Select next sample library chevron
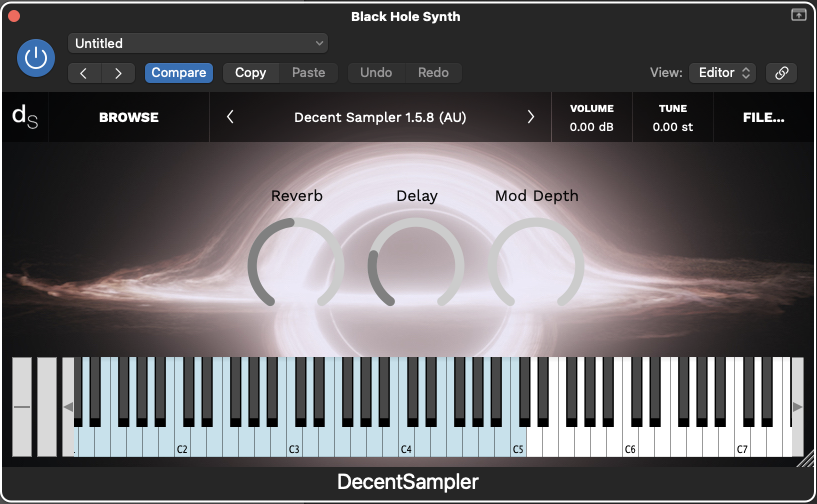Image resolution: width=817 pixels, height=504 pixels. 530,117
